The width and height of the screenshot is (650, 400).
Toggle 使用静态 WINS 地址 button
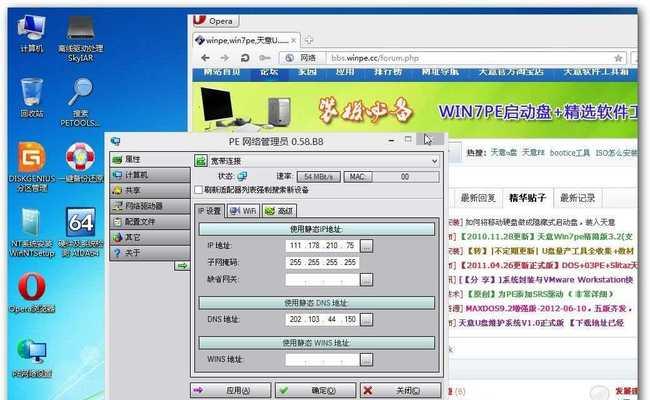[x=317, y=343]
